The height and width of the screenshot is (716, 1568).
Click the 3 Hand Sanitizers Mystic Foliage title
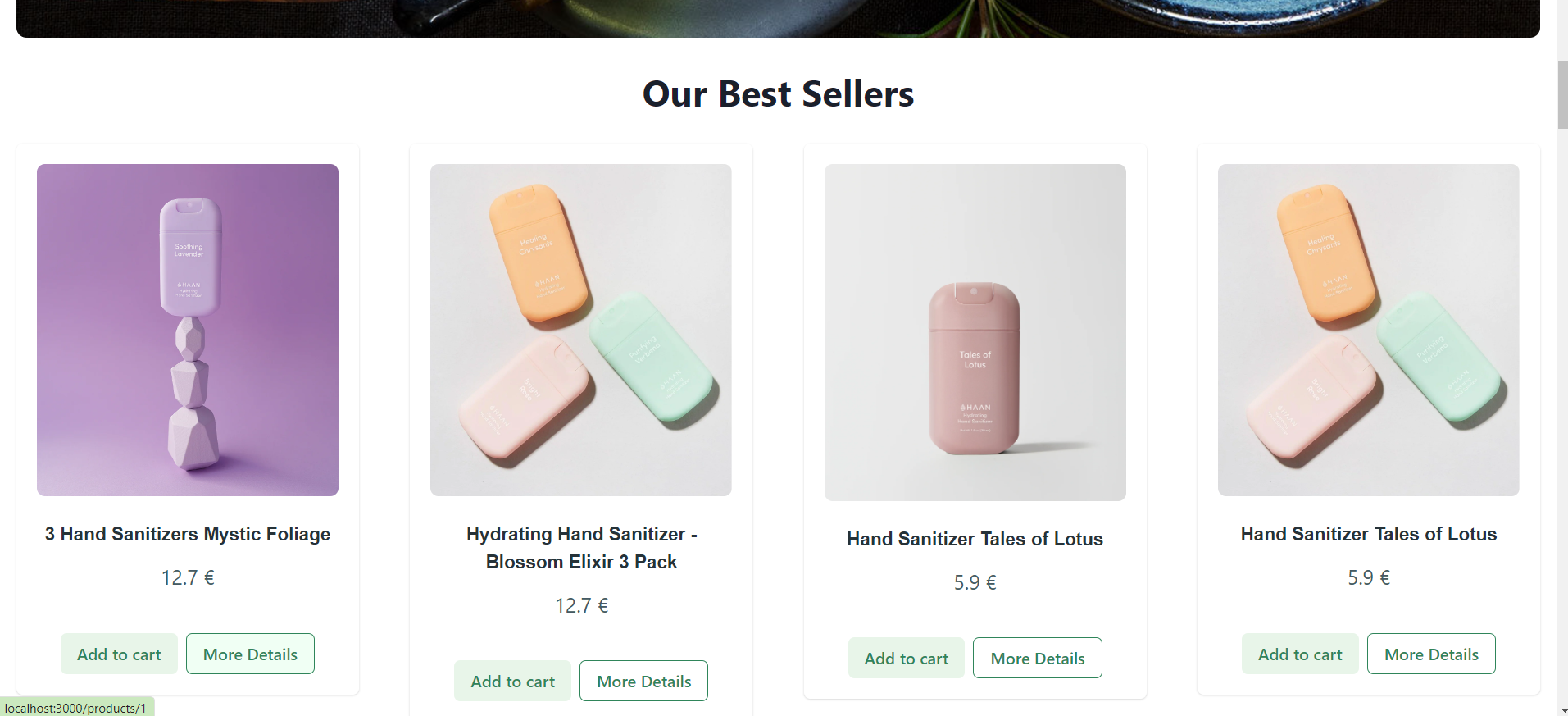pyautogui.click(x=187, y=534)
